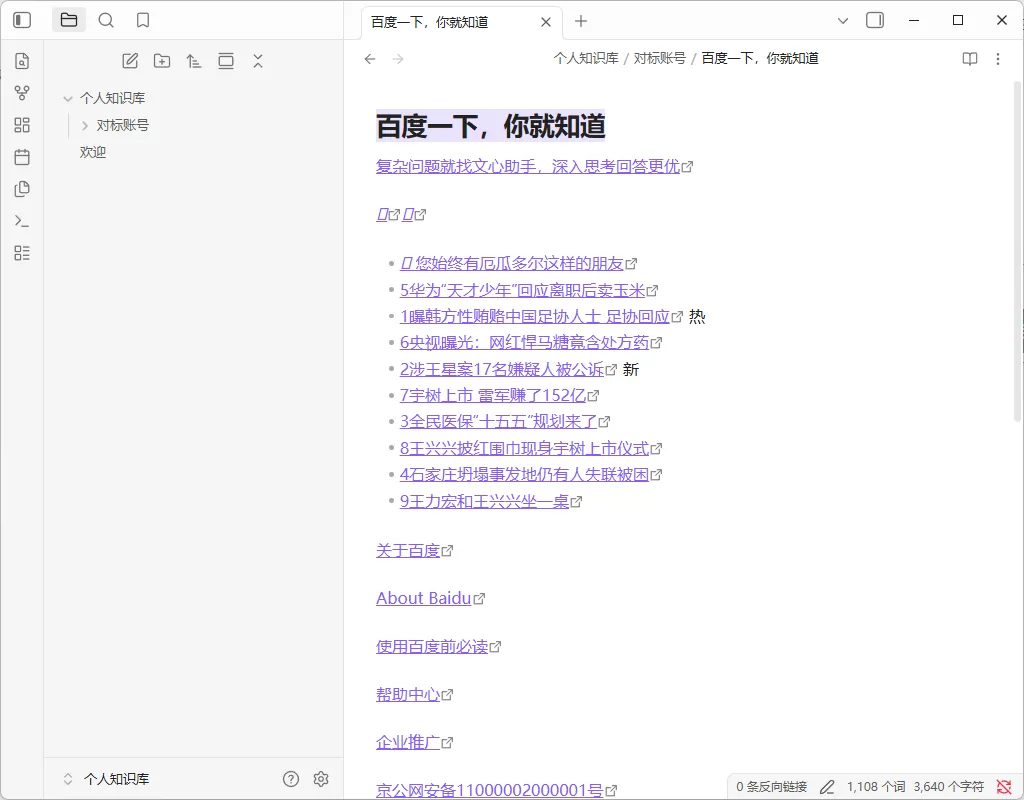Click the note's vertical scrollbar
Viewport: 1024px width, 800px height.
1017,251
